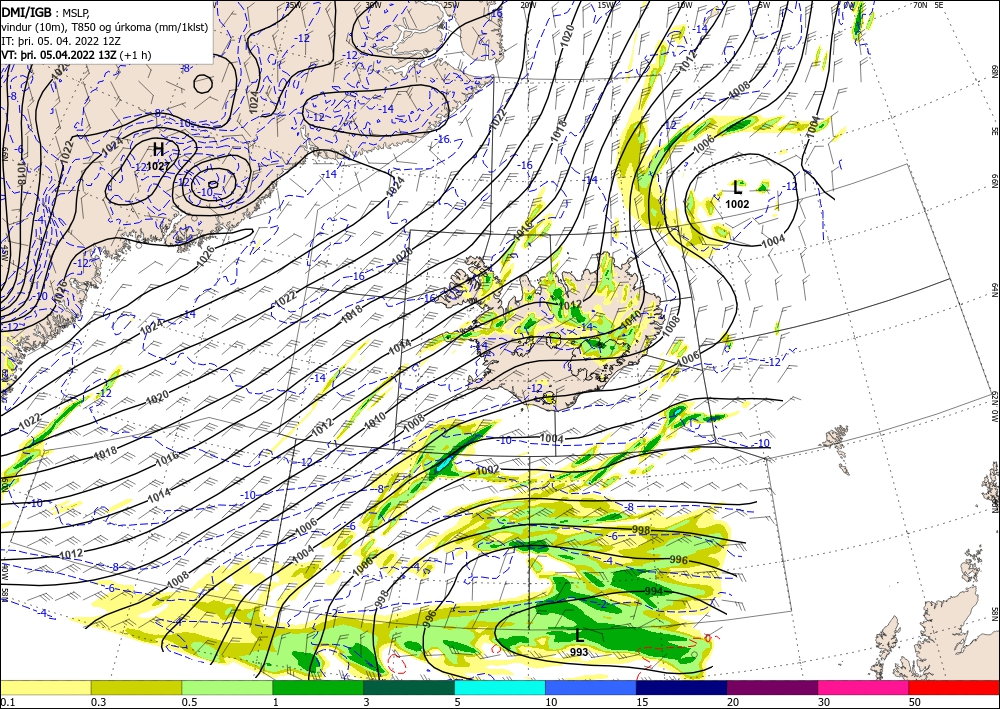Click the '994' isobar label
The height and width of the screenshot is (709, 1000).
654,591
